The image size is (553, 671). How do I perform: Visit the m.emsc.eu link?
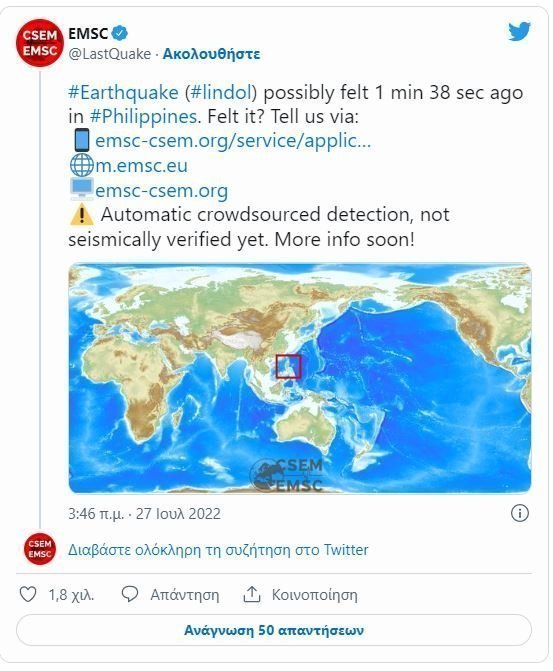point(141,166)
